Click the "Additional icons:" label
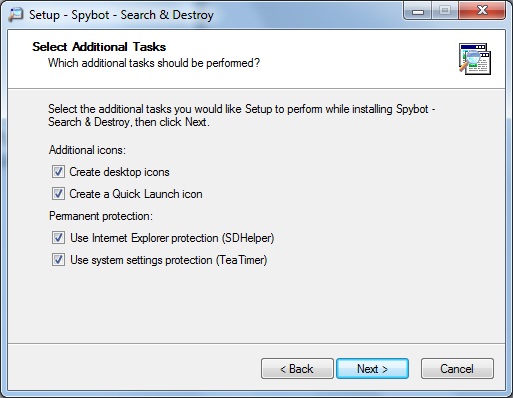This screenshot has height=398, width=513. pos(87,150)
